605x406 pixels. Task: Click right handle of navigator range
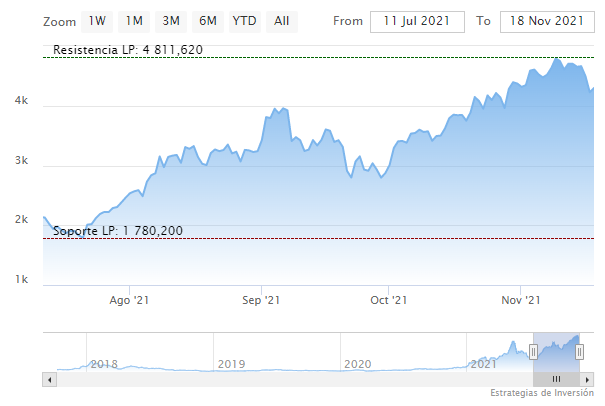point(579,351)
